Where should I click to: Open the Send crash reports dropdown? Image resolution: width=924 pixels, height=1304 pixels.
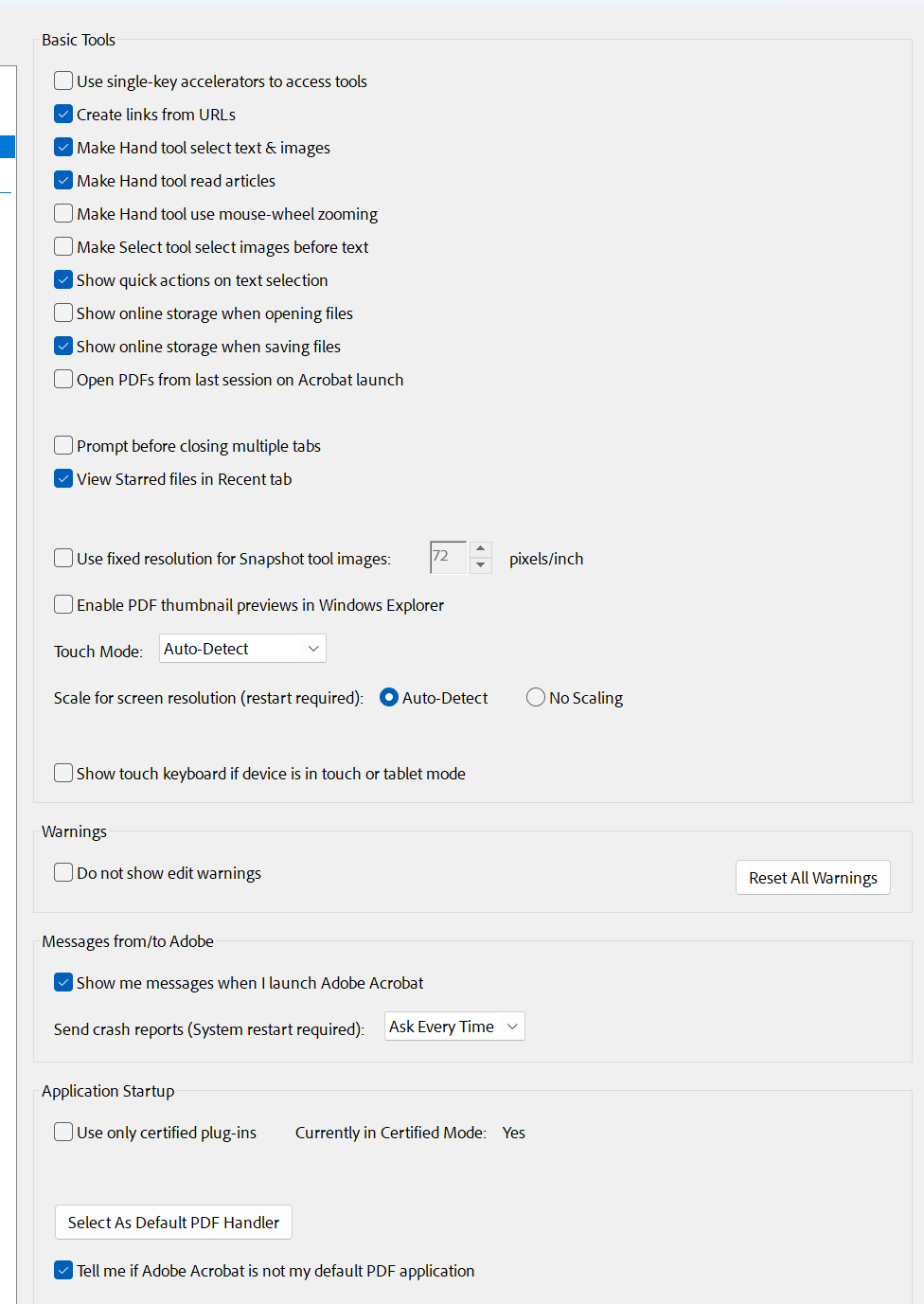pyautogui.click(x=454, y=1027)
